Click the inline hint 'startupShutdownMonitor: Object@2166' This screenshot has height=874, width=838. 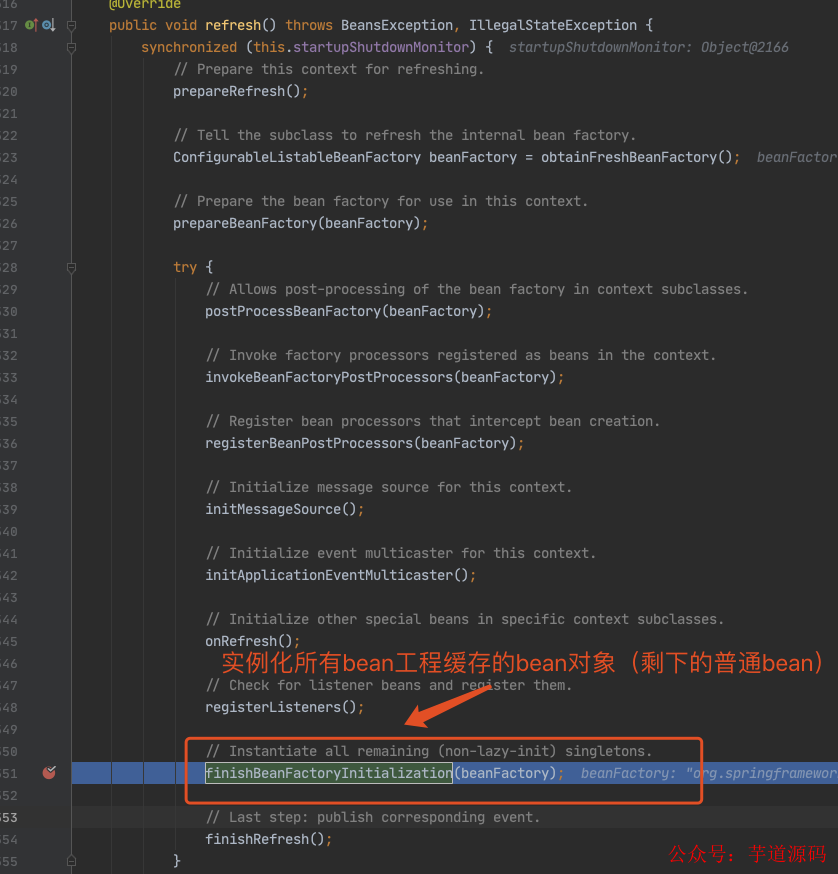click(x=648, y=47)
